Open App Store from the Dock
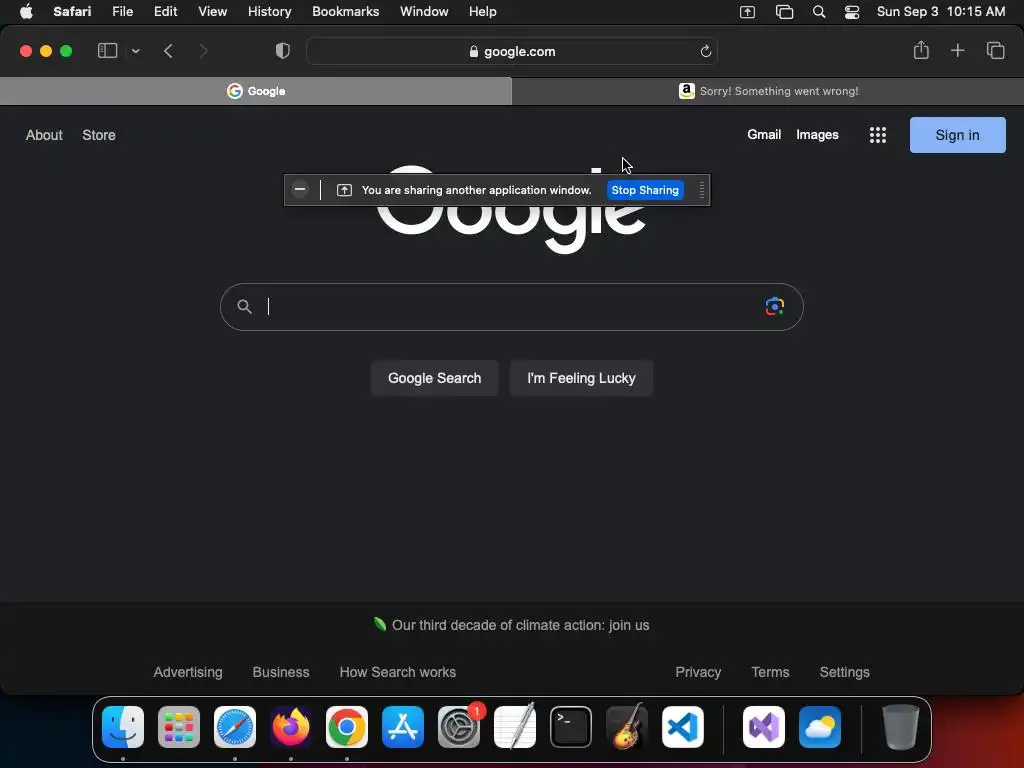The height and width of the screenshot is (768, 1024). pos(403,727)
